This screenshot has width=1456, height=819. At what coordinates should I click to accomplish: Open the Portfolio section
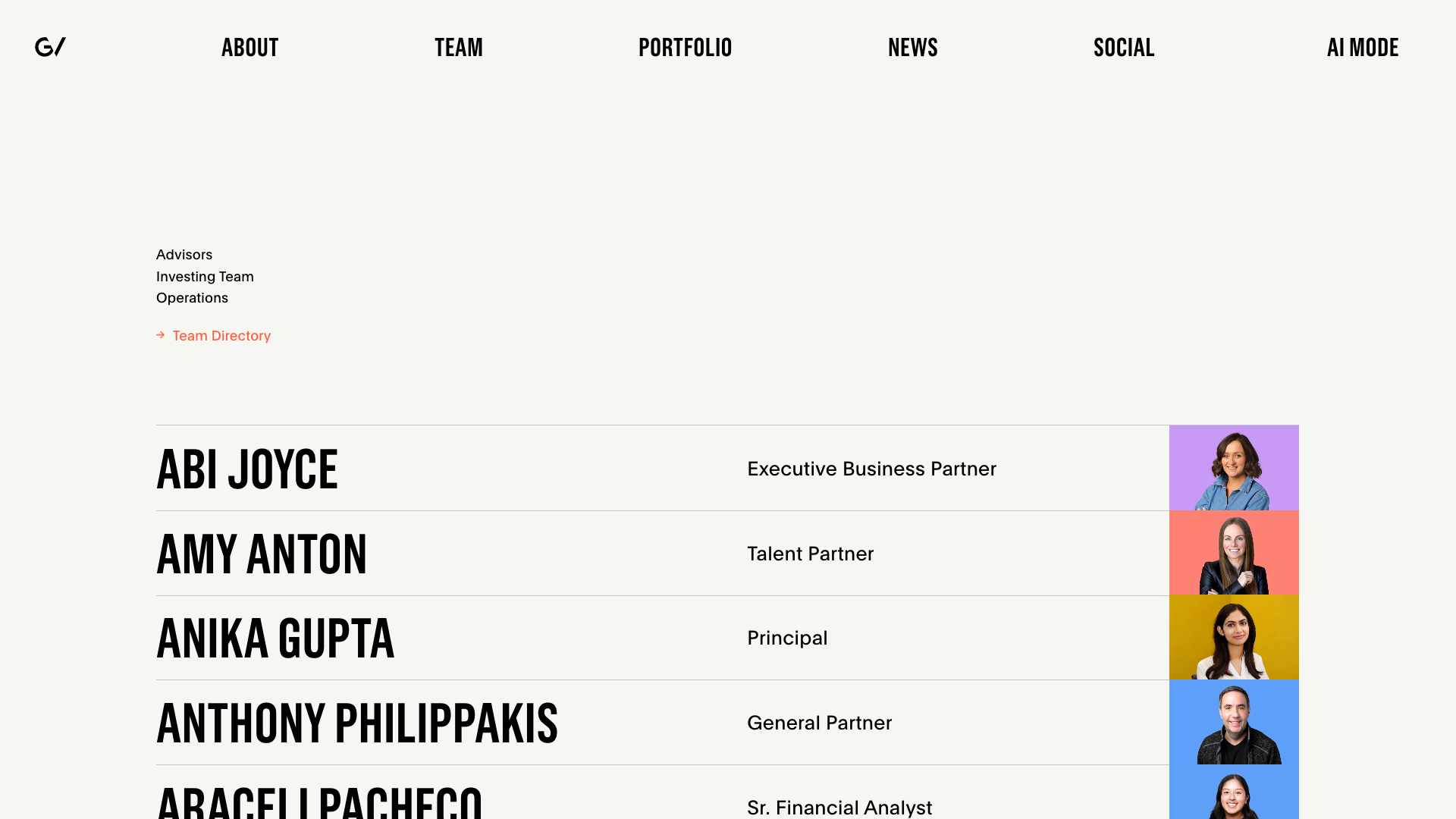685,48
